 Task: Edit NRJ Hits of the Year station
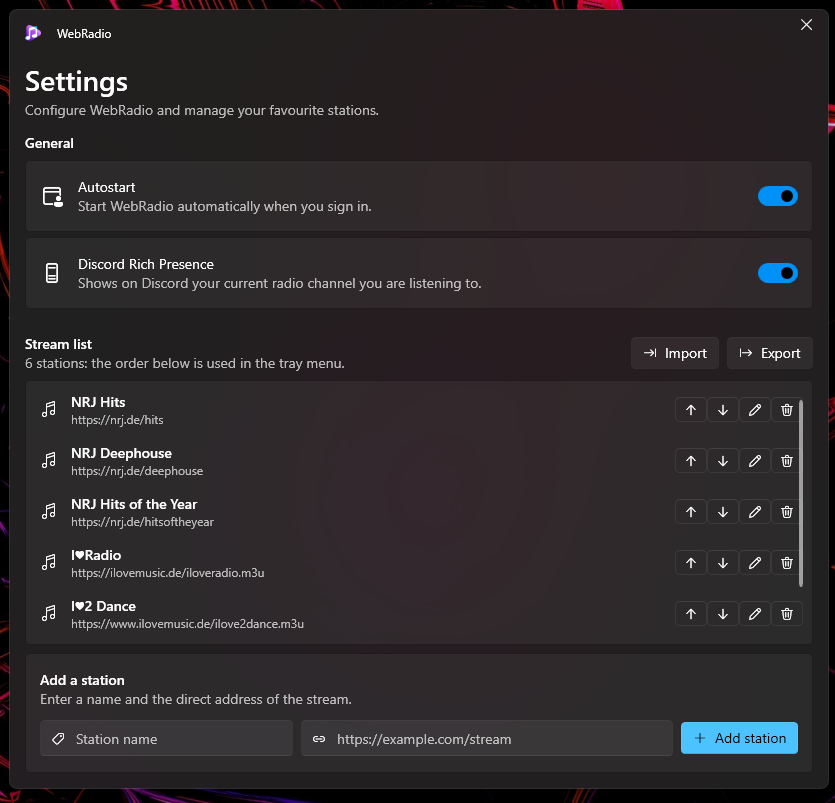point(755,512)
